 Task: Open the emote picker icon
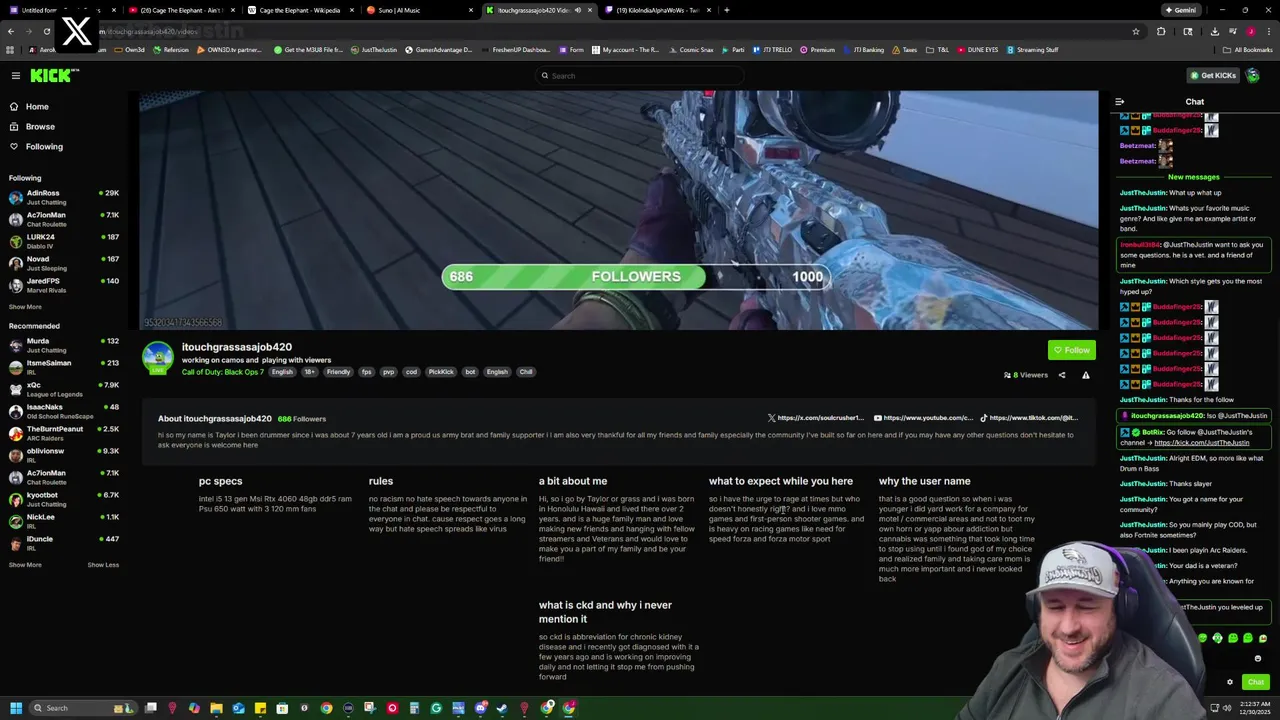click(1258, 659)
